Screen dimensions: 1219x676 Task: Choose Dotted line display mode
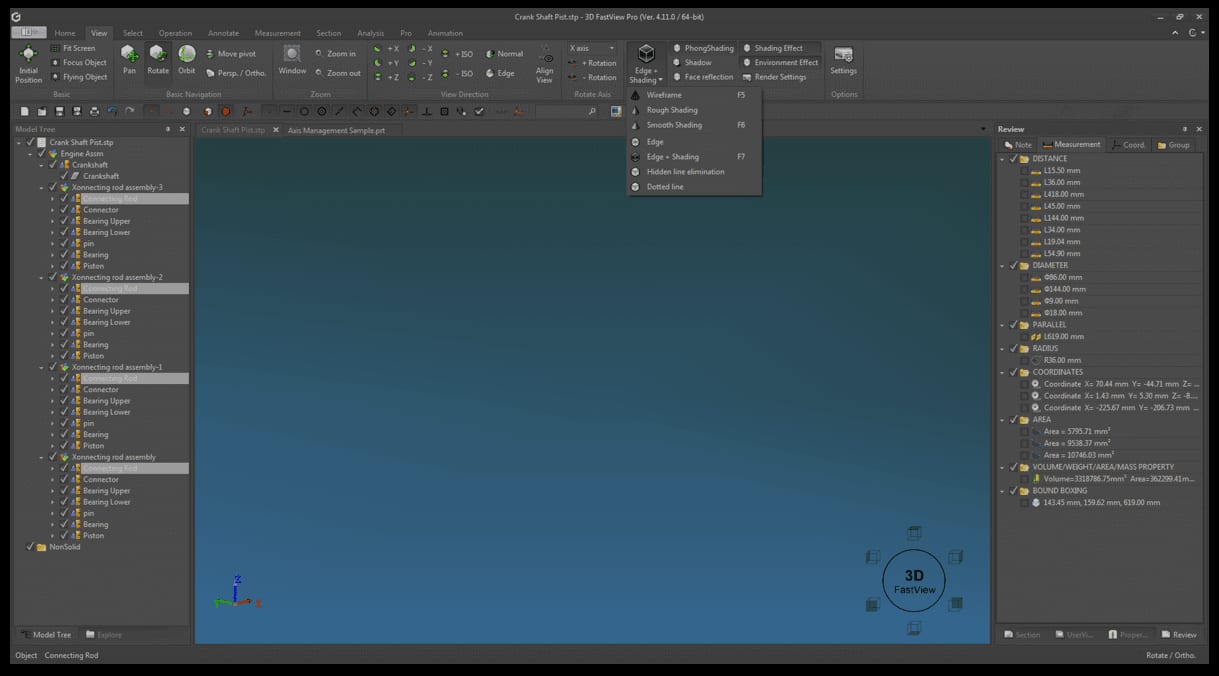tap(694, 187)
